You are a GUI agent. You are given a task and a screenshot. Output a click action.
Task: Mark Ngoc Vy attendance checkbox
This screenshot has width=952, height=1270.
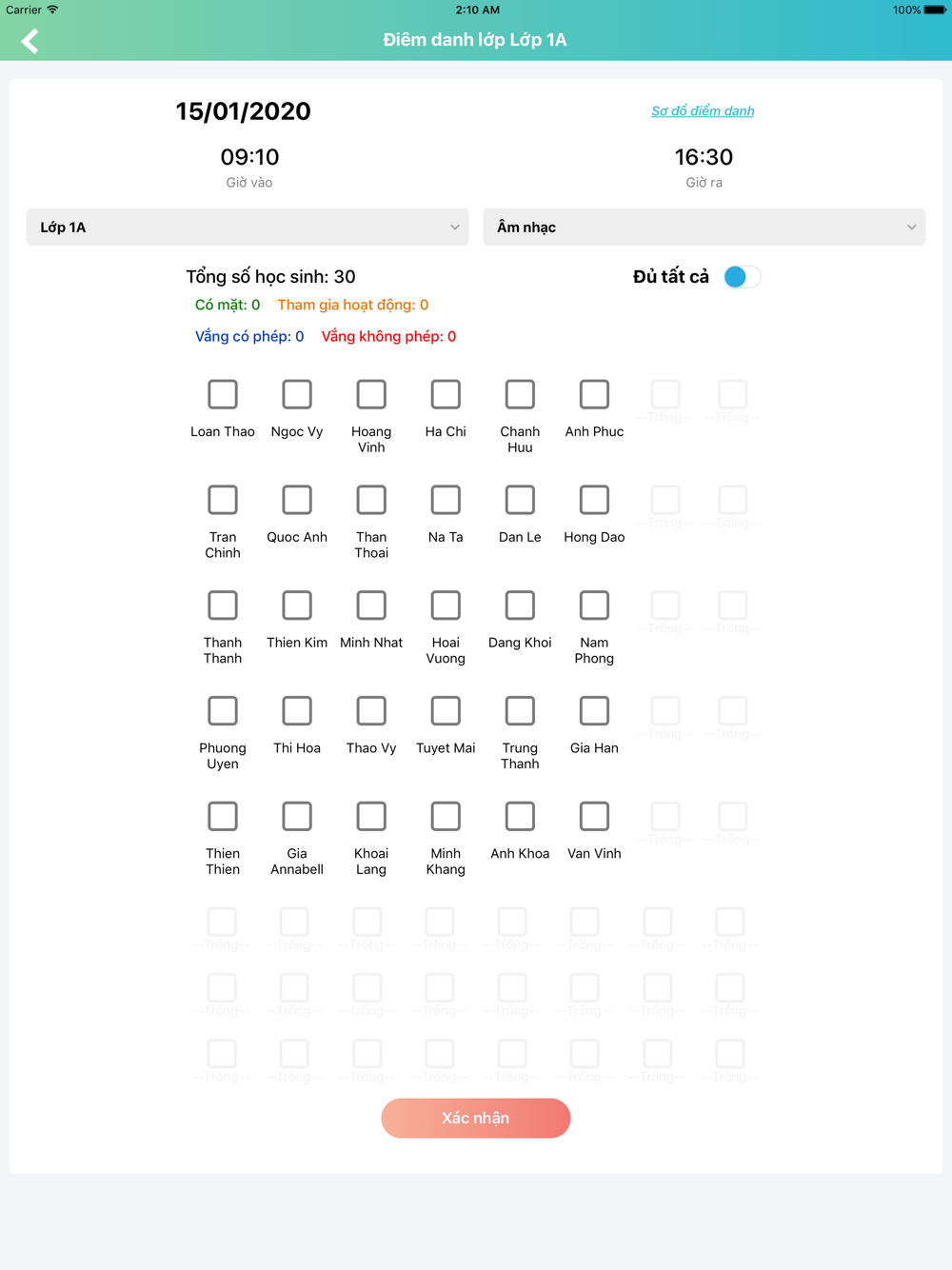coord(297,394)
